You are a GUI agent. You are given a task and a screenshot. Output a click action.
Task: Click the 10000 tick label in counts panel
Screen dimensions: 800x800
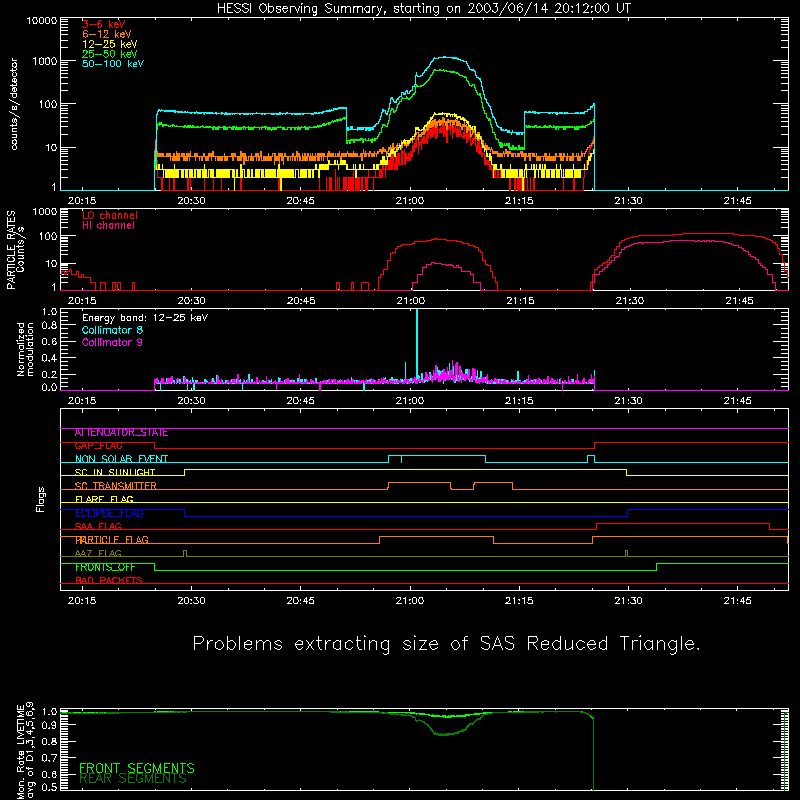pos(42,21)
